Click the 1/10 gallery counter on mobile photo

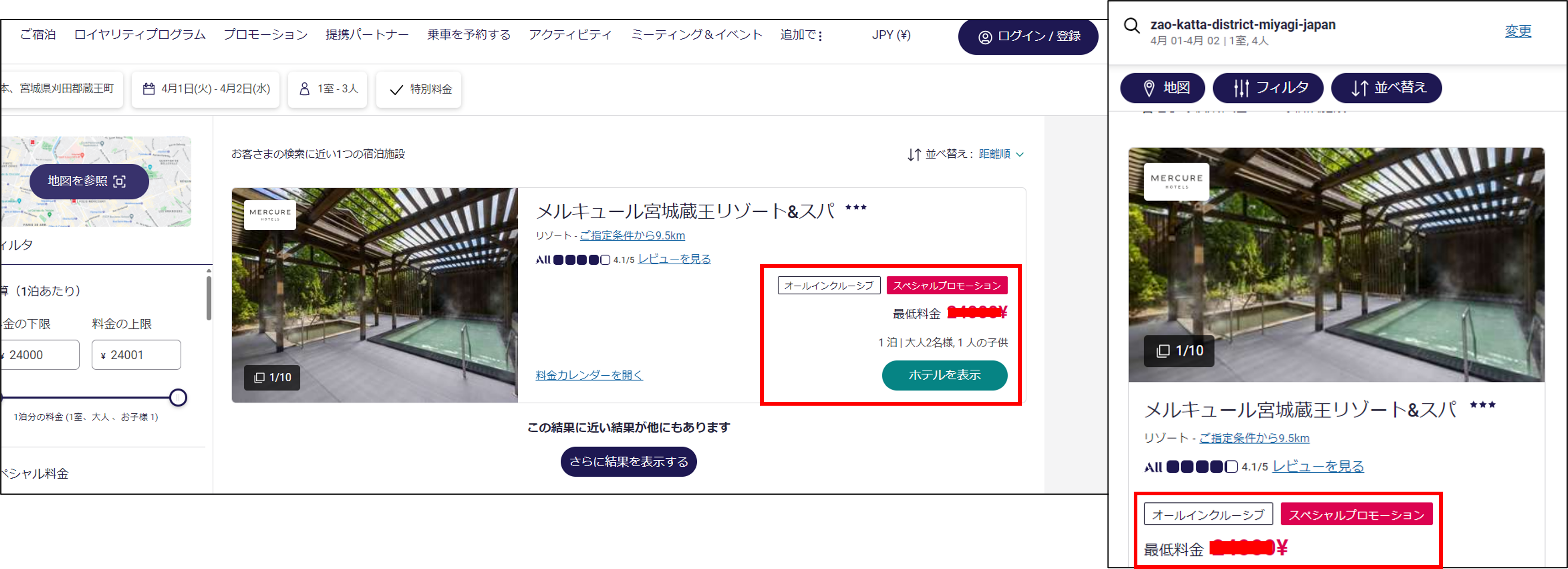point(1179,351)
